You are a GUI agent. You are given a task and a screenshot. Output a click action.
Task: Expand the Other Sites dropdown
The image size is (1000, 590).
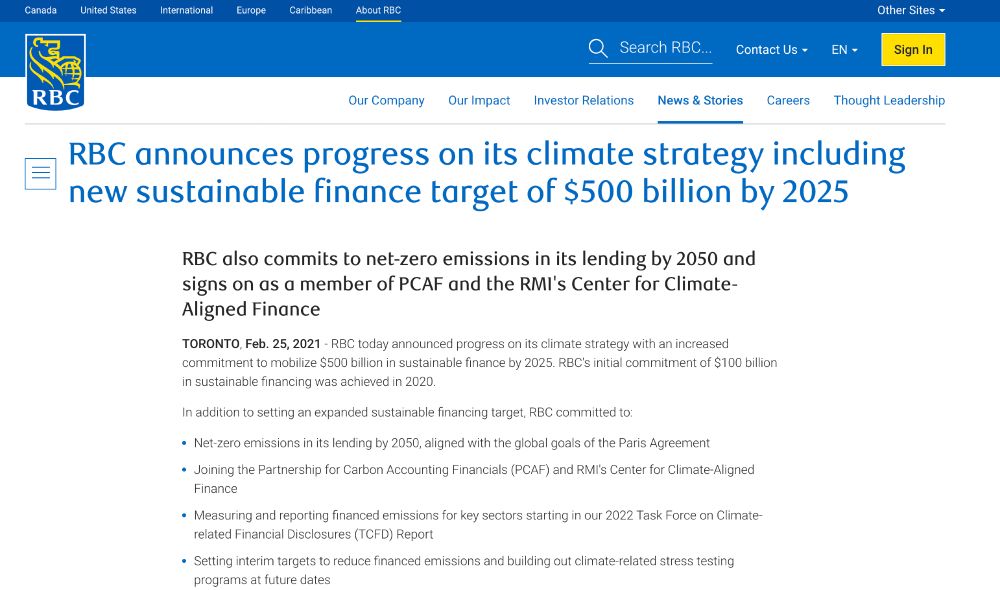coord(911,10)
